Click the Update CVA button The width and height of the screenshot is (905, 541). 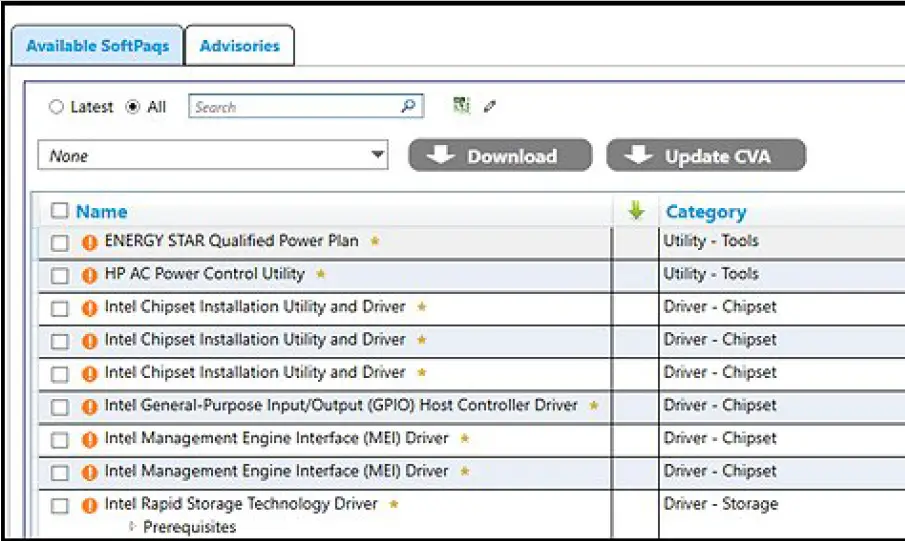(x=706, y=155)
